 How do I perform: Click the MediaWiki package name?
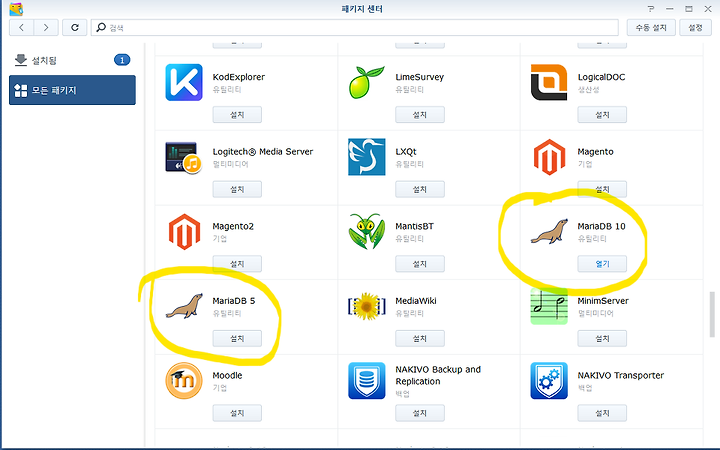416,301
